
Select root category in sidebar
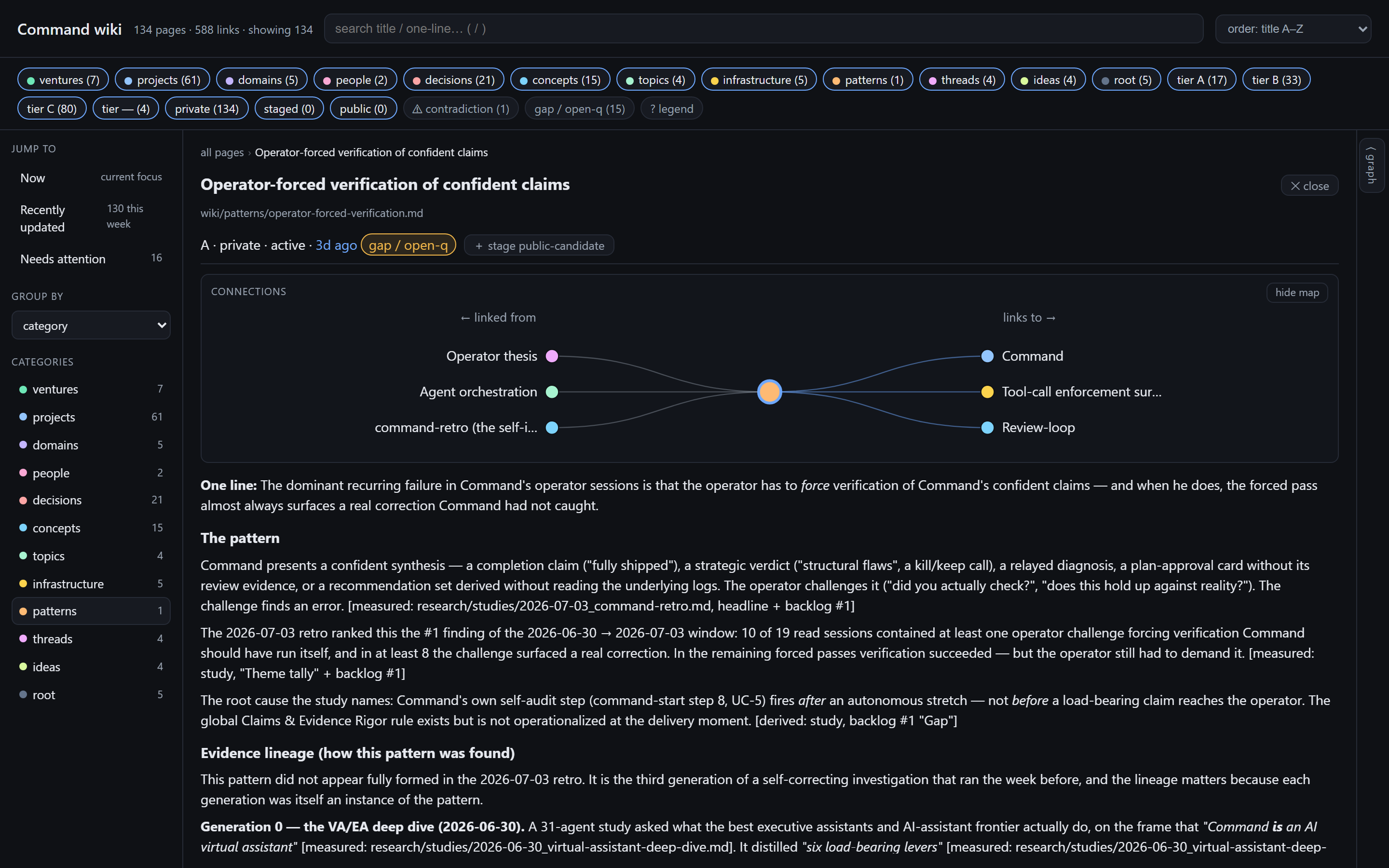(x=91, y=694)
